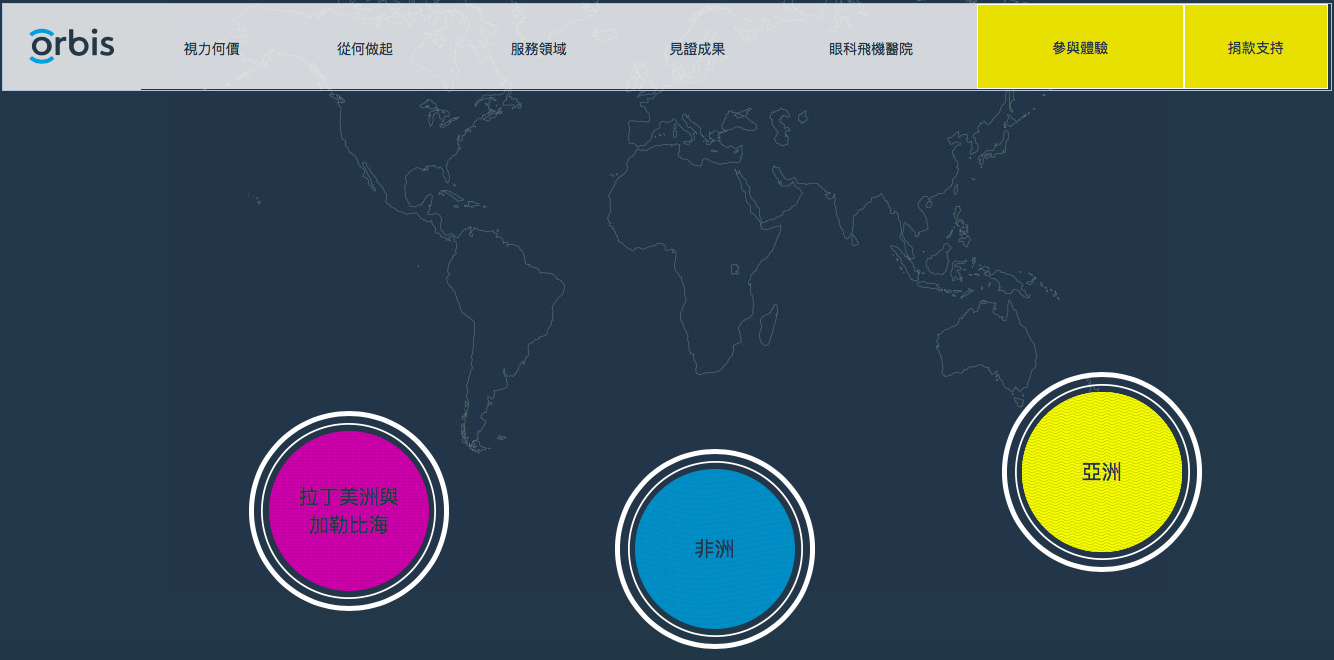
Task: Click the yellow 參與體驗 button
Action: click(x=1080, y=47)
